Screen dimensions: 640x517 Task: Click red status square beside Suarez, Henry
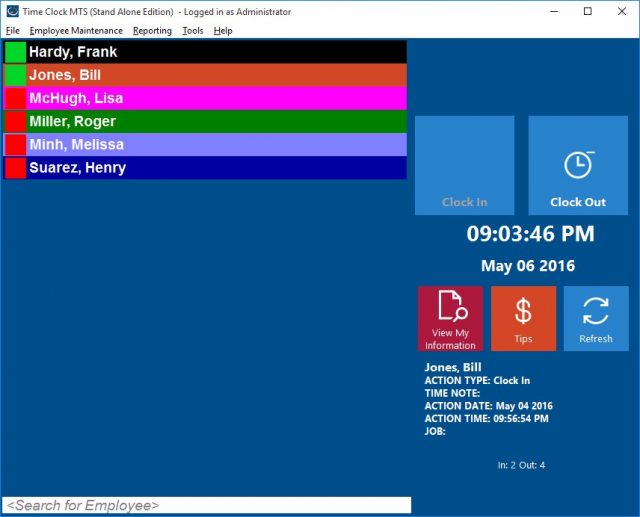[x=16, y=168]
